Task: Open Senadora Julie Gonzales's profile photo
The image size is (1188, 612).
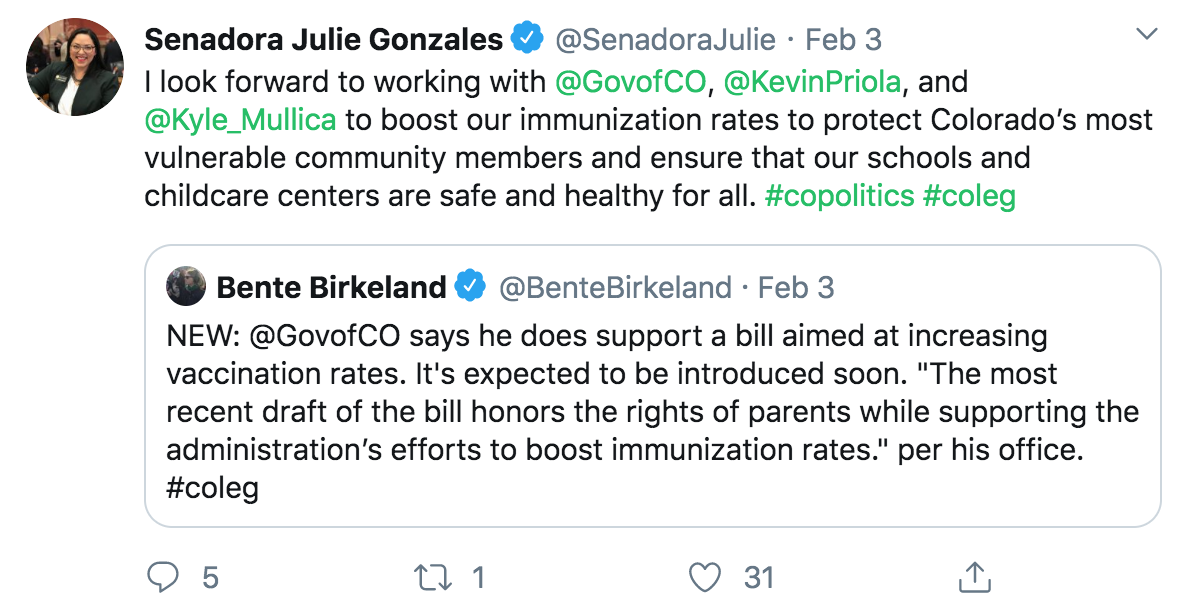Action: [x=75, y=67]
